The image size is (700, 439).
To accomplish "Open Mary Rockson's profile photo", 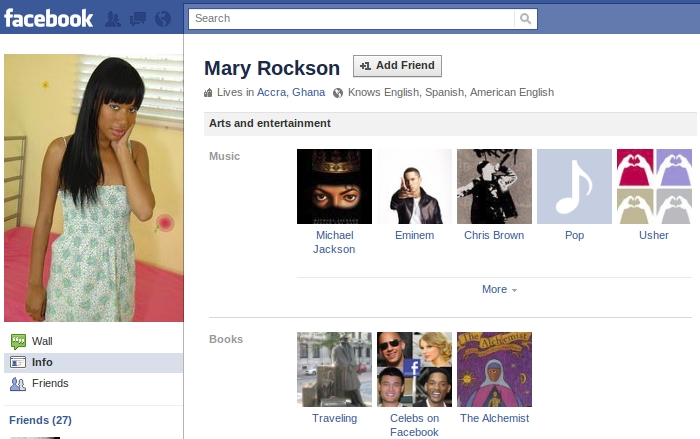I will (94, 188).
